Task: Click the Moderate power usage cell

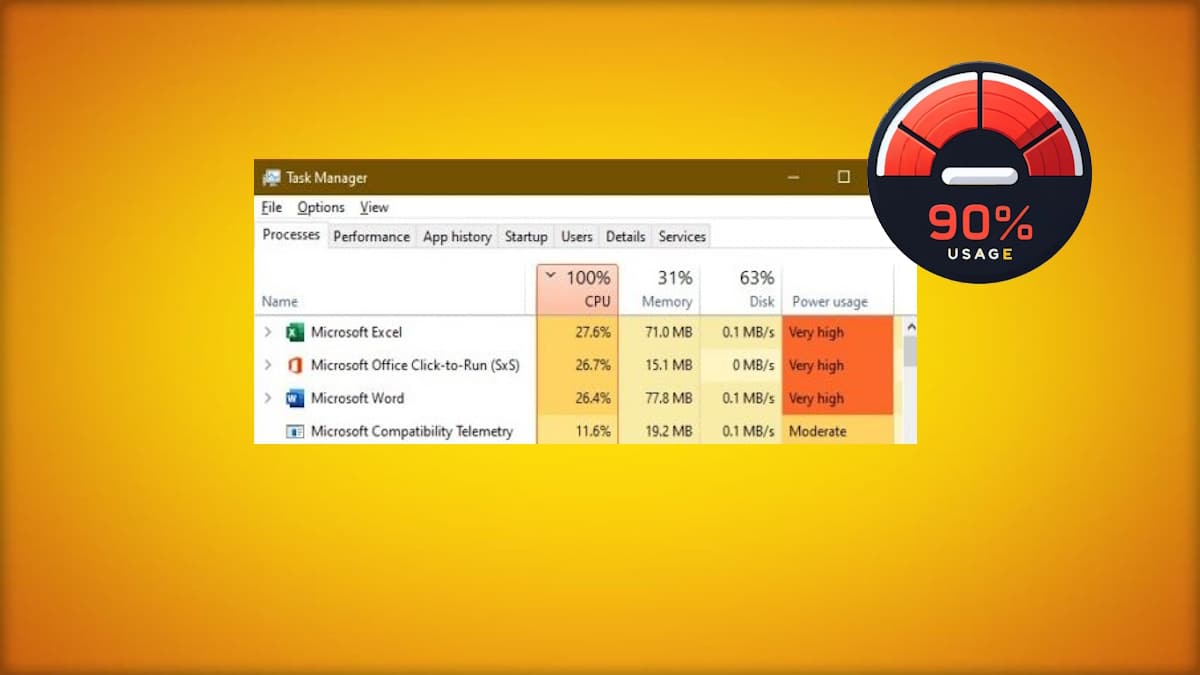Action: [x=838, y=431]
